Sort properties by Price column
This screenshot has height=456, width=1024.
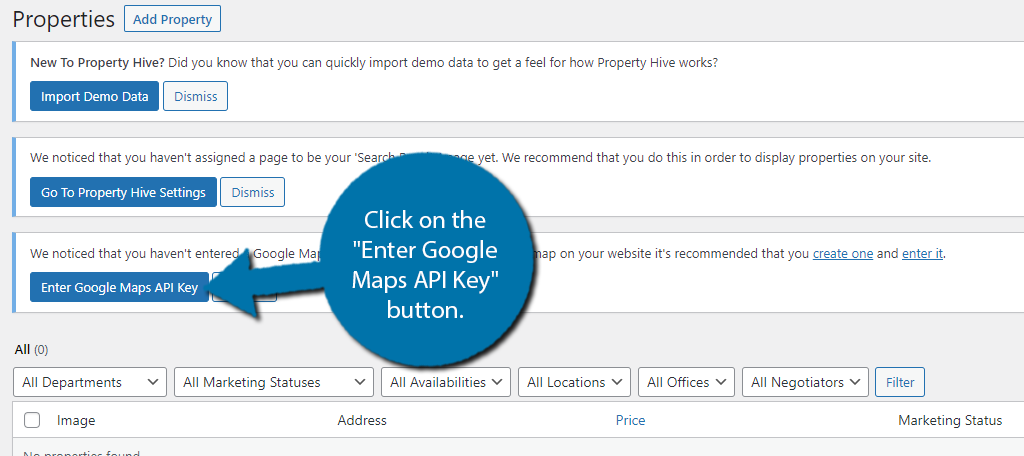tap(630, 421)
